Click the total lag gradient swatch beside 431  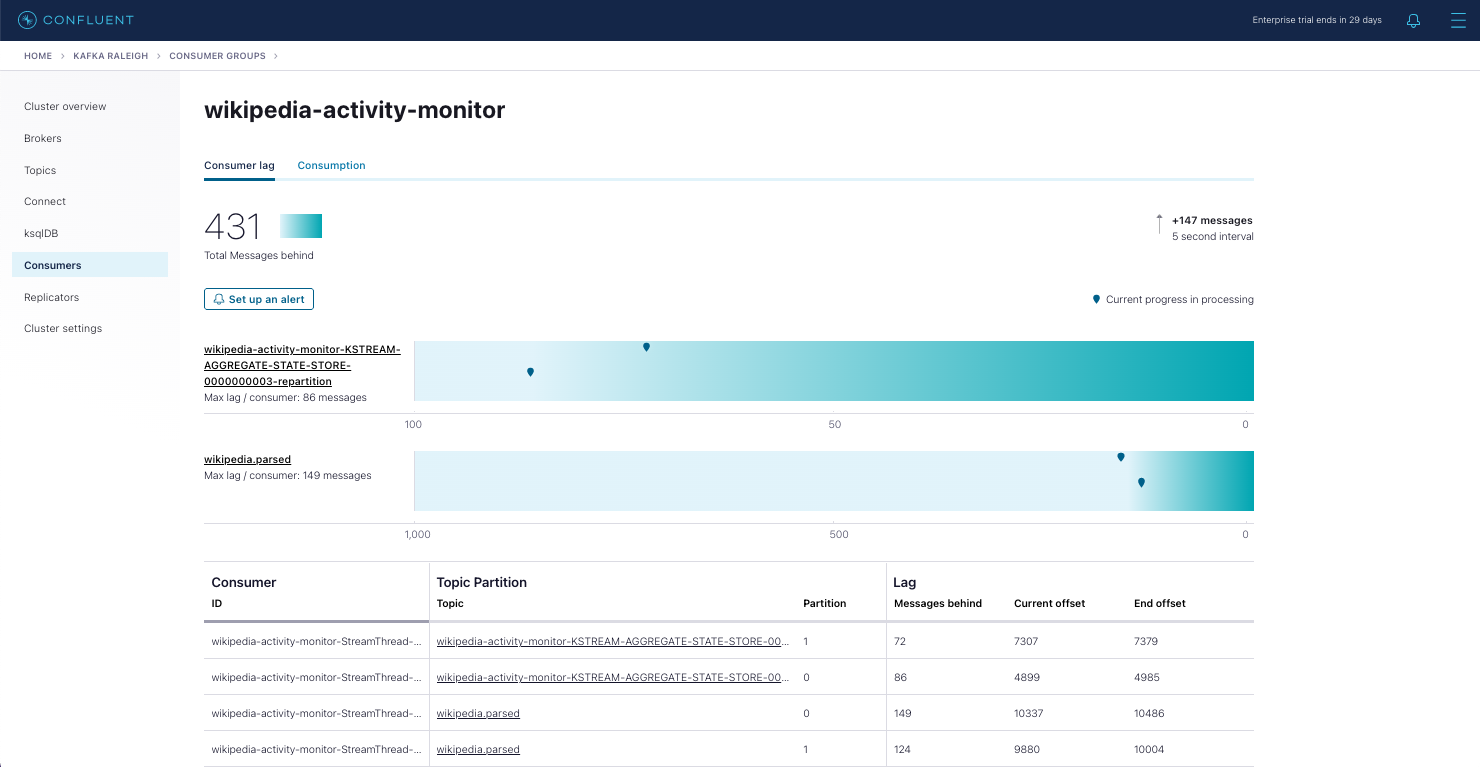click(x=301, y=226)
